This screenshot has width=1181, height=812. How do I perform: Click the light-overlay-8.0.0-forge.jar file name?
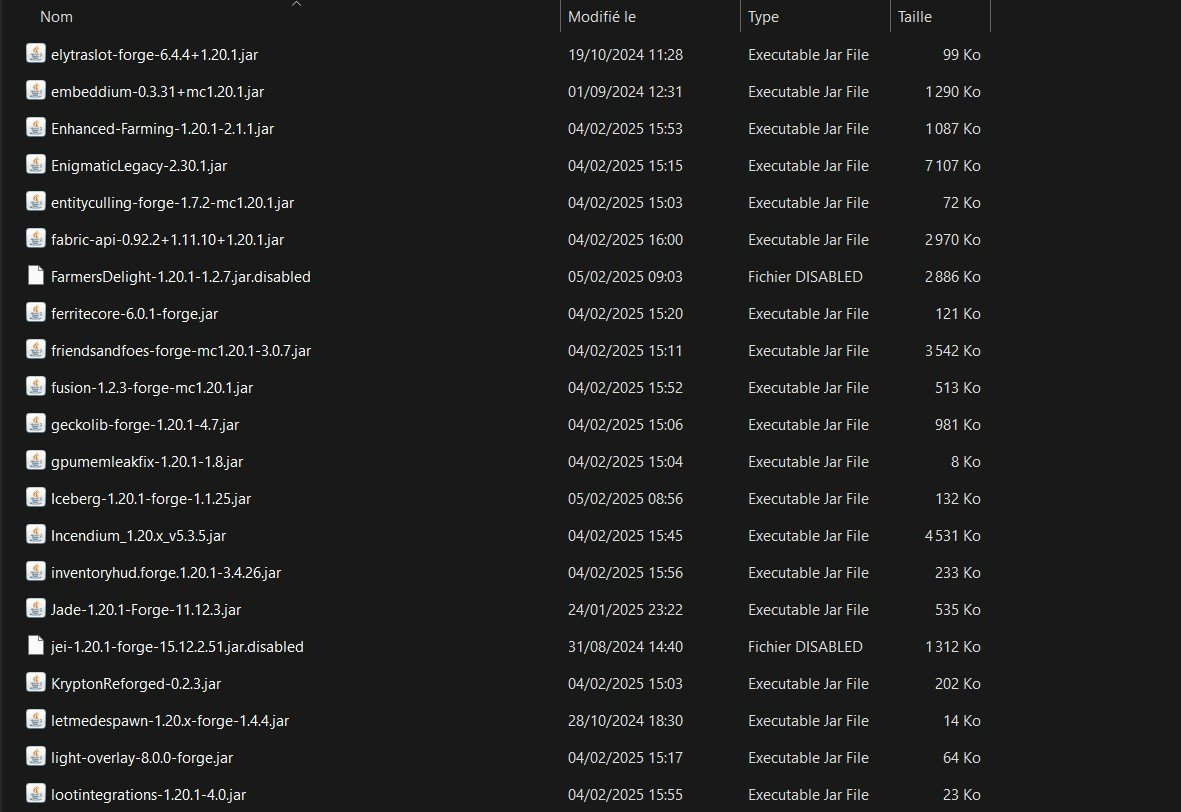click(142, 758)
